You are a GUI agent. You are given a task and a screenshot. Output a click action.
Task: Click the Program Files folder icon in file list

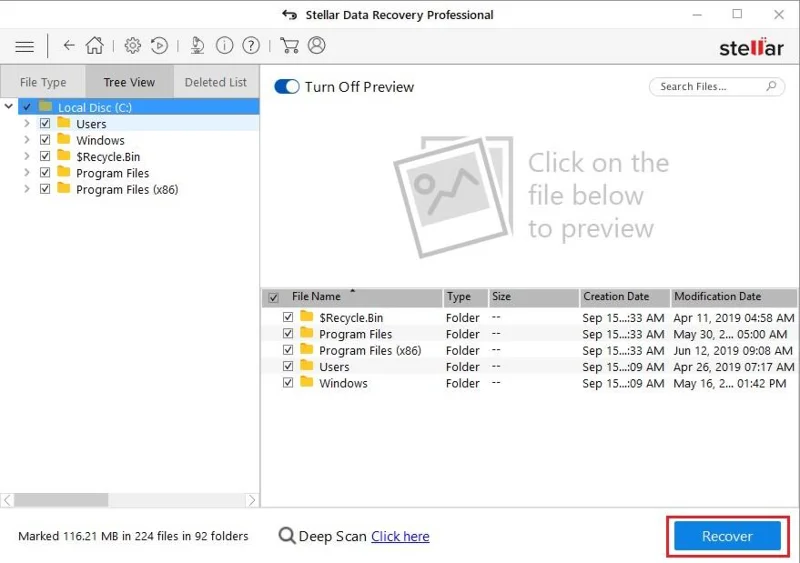coord(307,333)
